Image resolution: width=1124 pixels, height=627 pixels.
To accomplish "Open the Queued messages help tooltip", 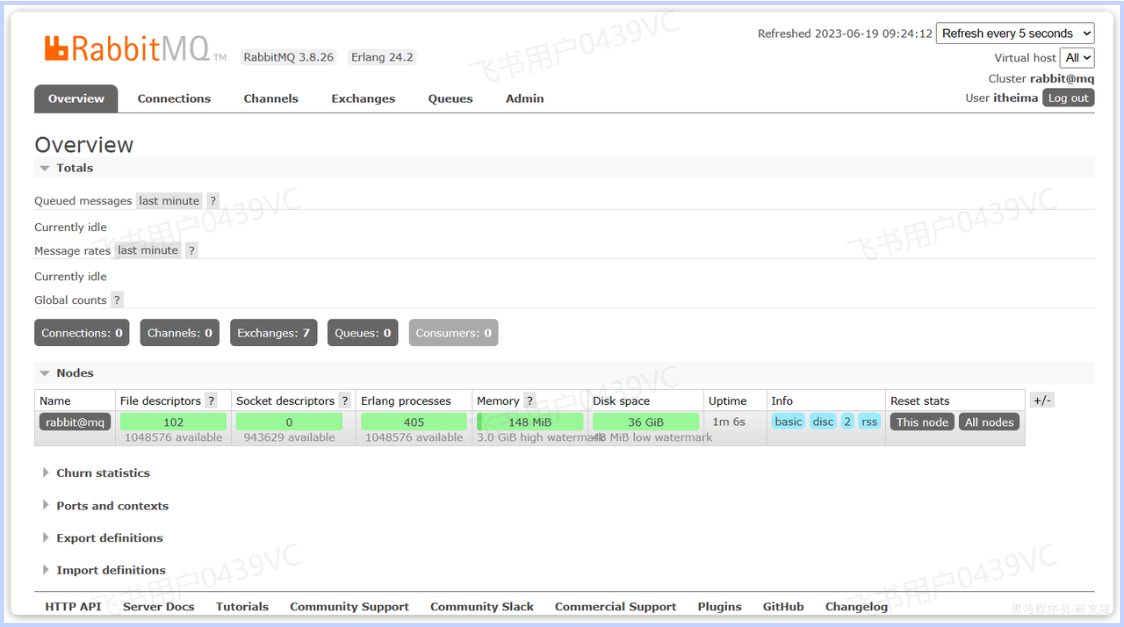I will tap(212, 200).
